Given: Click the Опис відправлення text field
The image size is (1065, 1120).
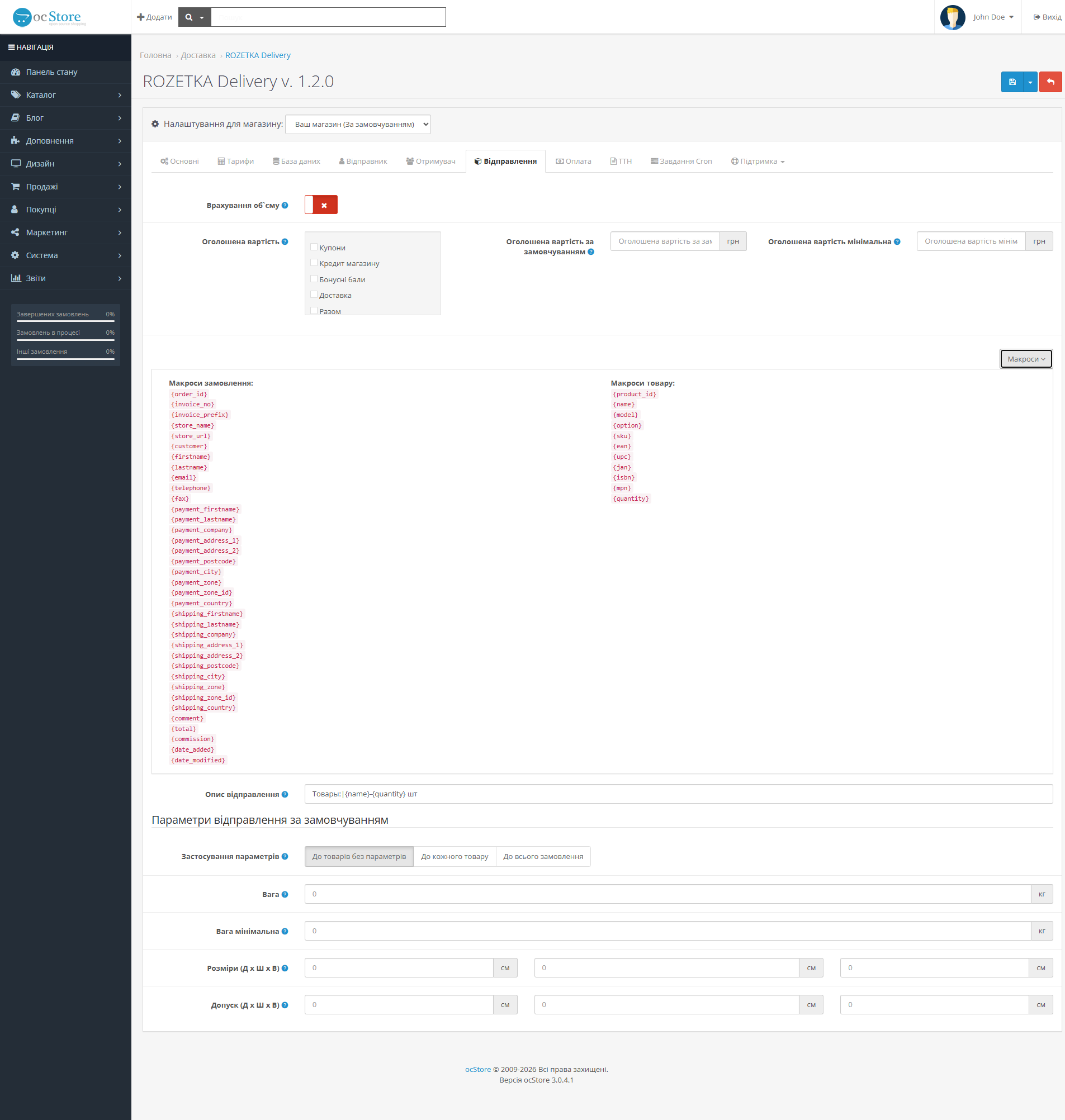Looking at the screenshot, I should pyautogui.click(x=678, y=794).
